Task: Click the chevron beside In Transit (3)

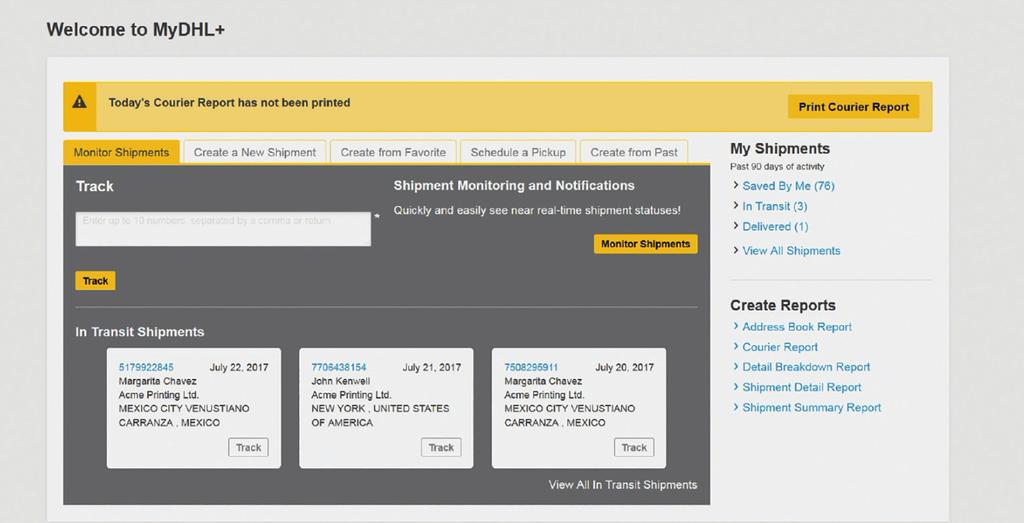Action: (736, 206)
